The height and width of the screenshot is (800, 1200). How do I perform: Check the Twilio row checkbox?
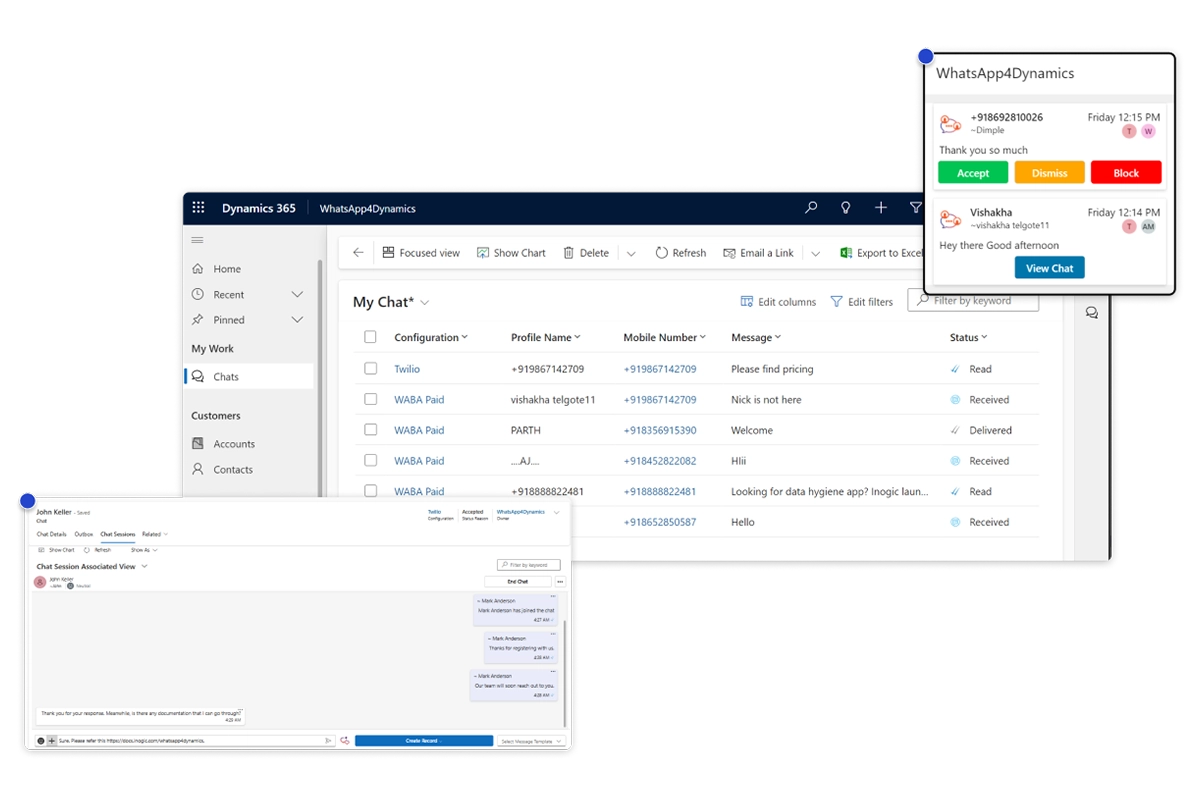371,368
